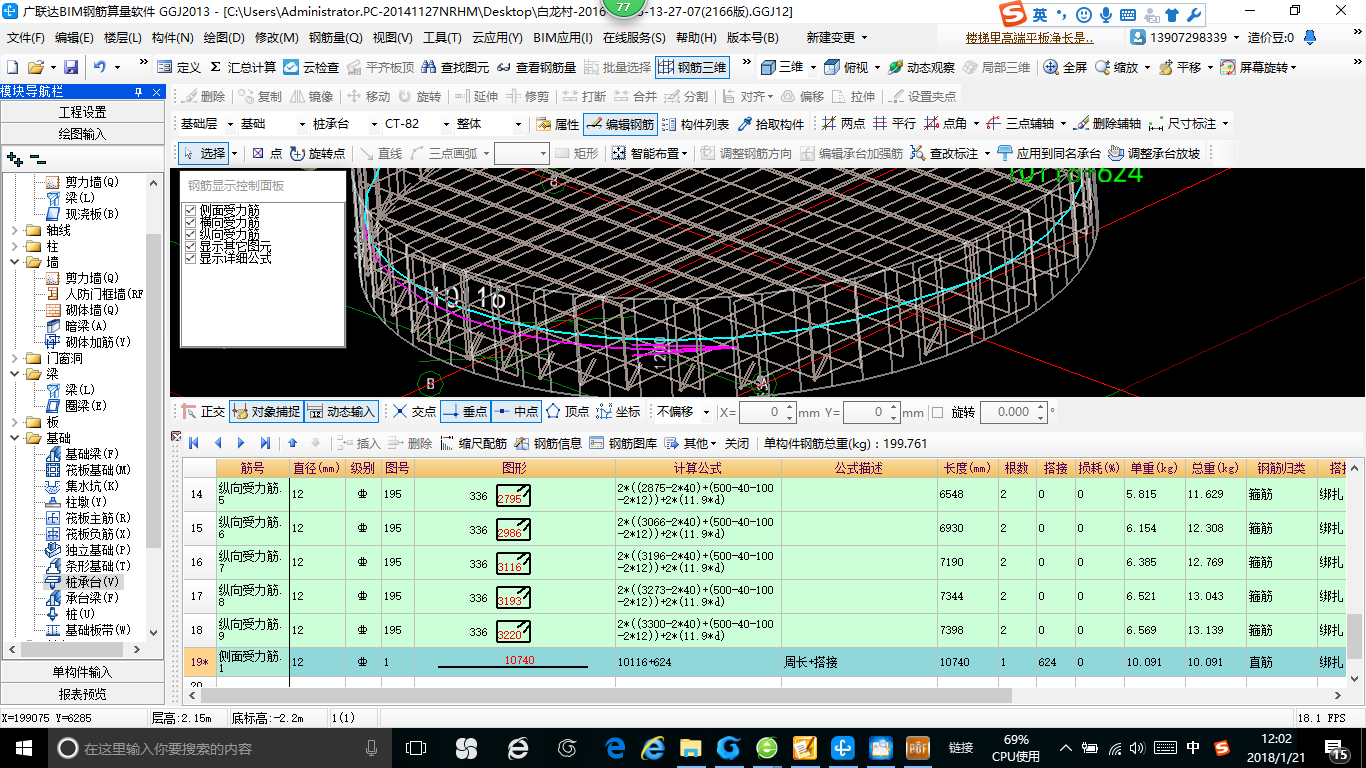Toggle 动态输入 dynamic input
1366x768 pixels.
tap(341, 411)
